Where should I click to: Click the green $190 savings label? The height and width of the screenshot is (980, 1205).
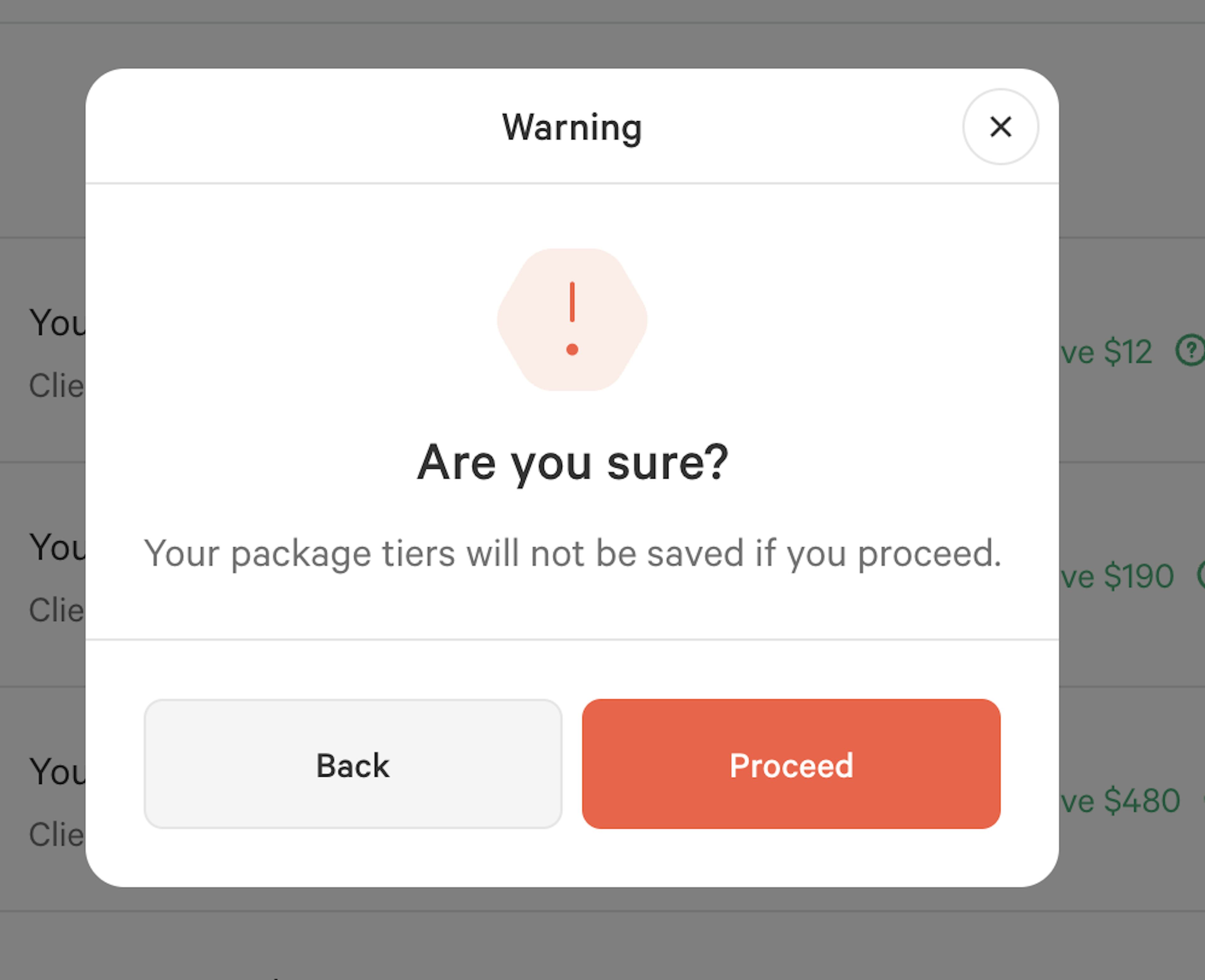[x=1116, y=576]
